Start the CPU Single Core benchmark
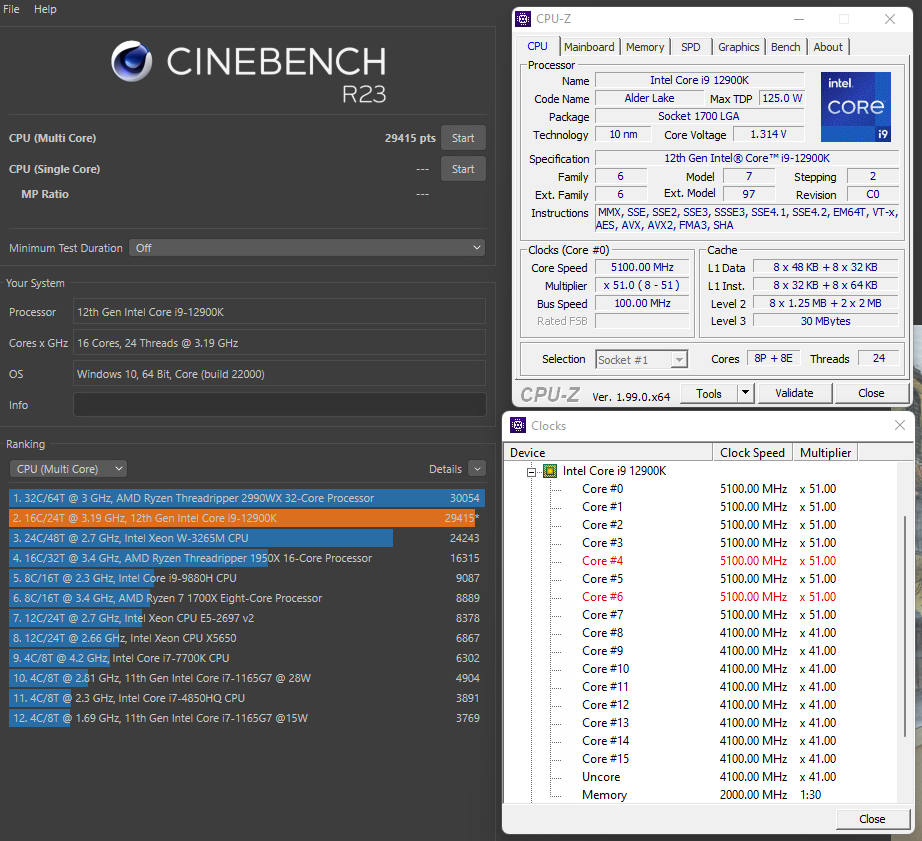This screenshot has height=841, width=922. 463,169
